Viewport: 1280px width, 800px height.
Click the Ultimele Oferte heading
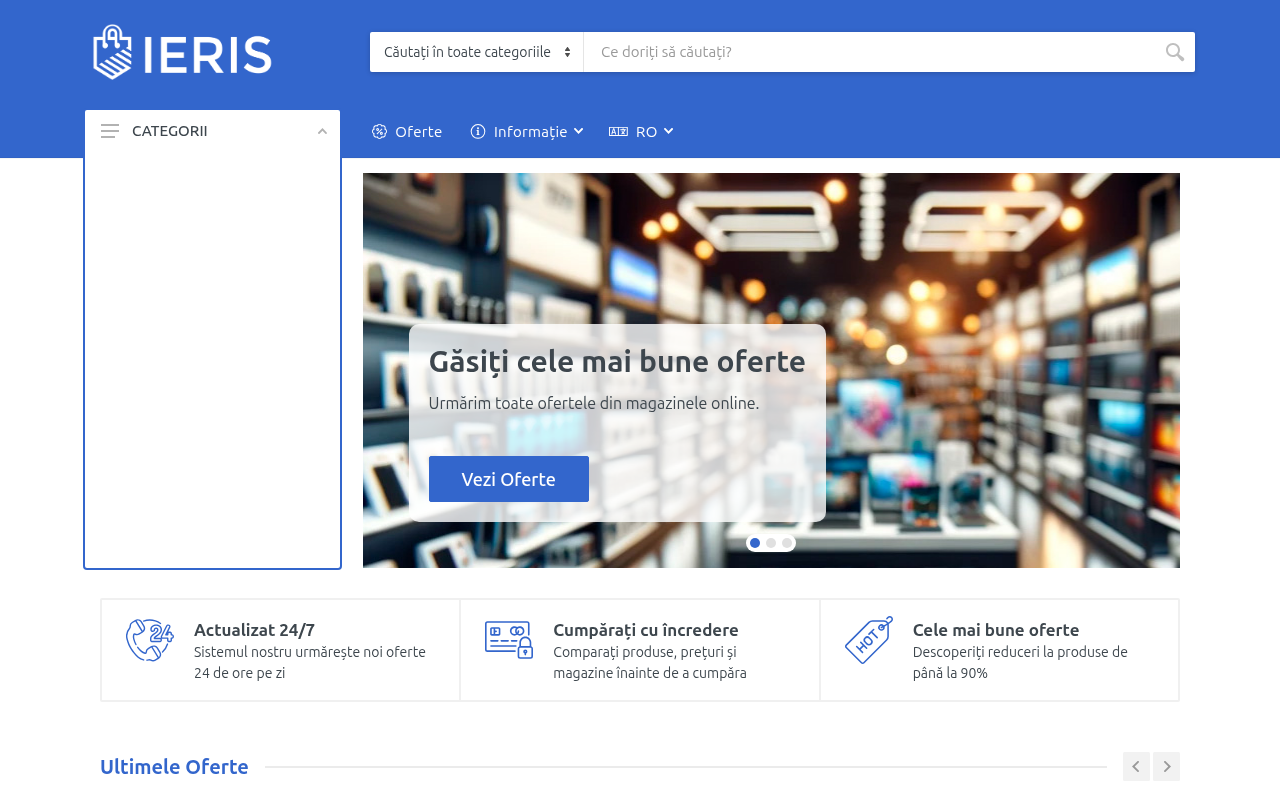(x=174, y=767)
